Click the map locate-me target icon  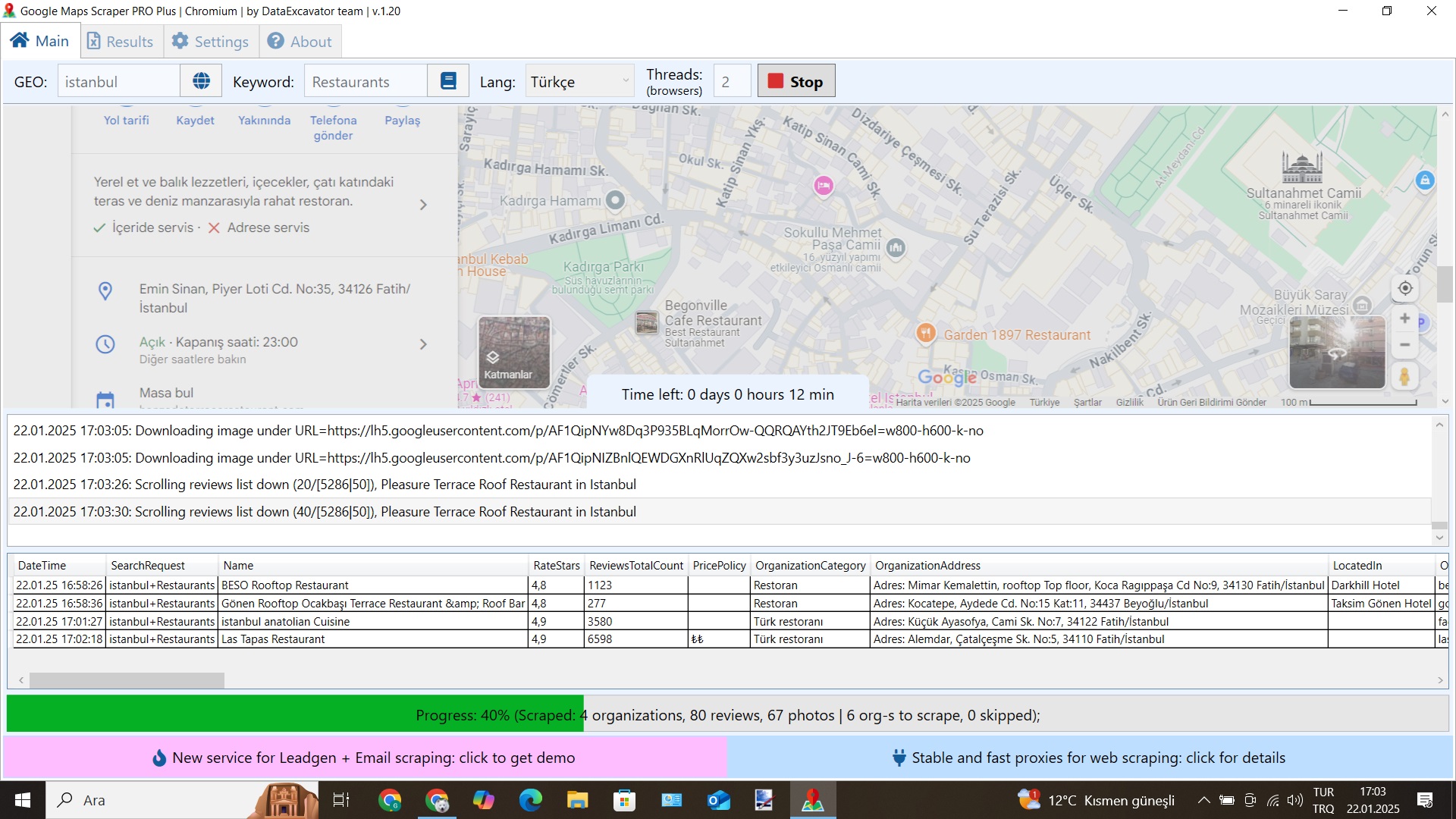(x=1405, y=288)
